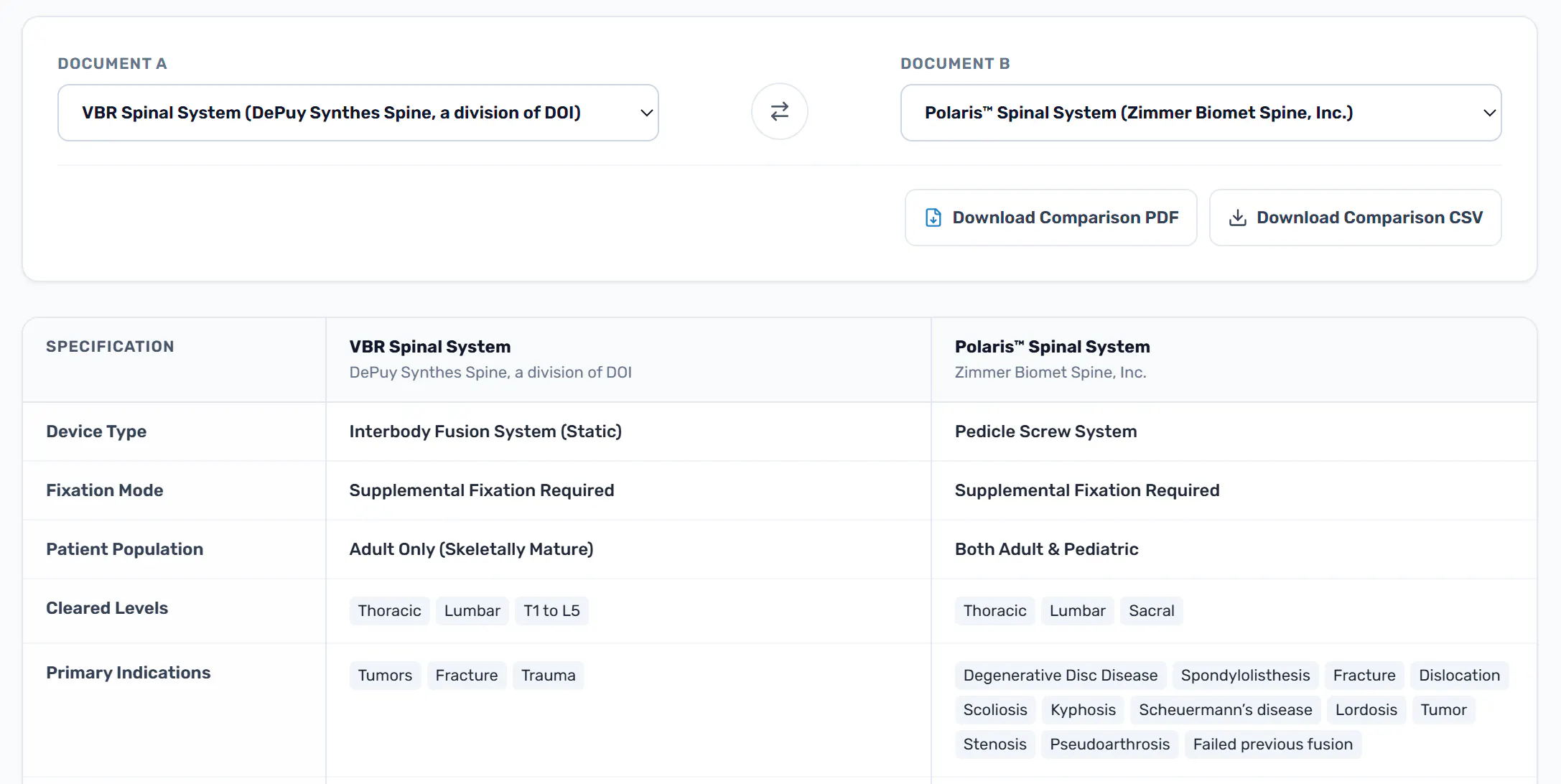Click the Patient Population row label
This screenshot has width=1561, height=784.
(125, 549)
